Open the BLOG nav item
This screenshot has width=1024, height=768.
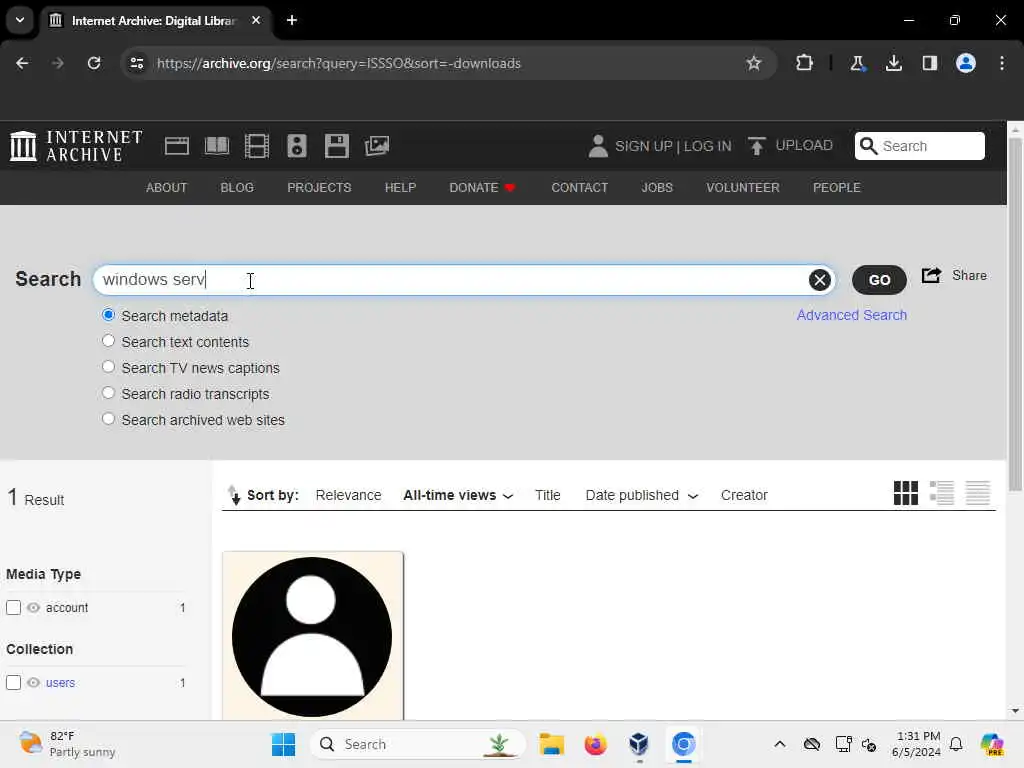coord(237,188)
